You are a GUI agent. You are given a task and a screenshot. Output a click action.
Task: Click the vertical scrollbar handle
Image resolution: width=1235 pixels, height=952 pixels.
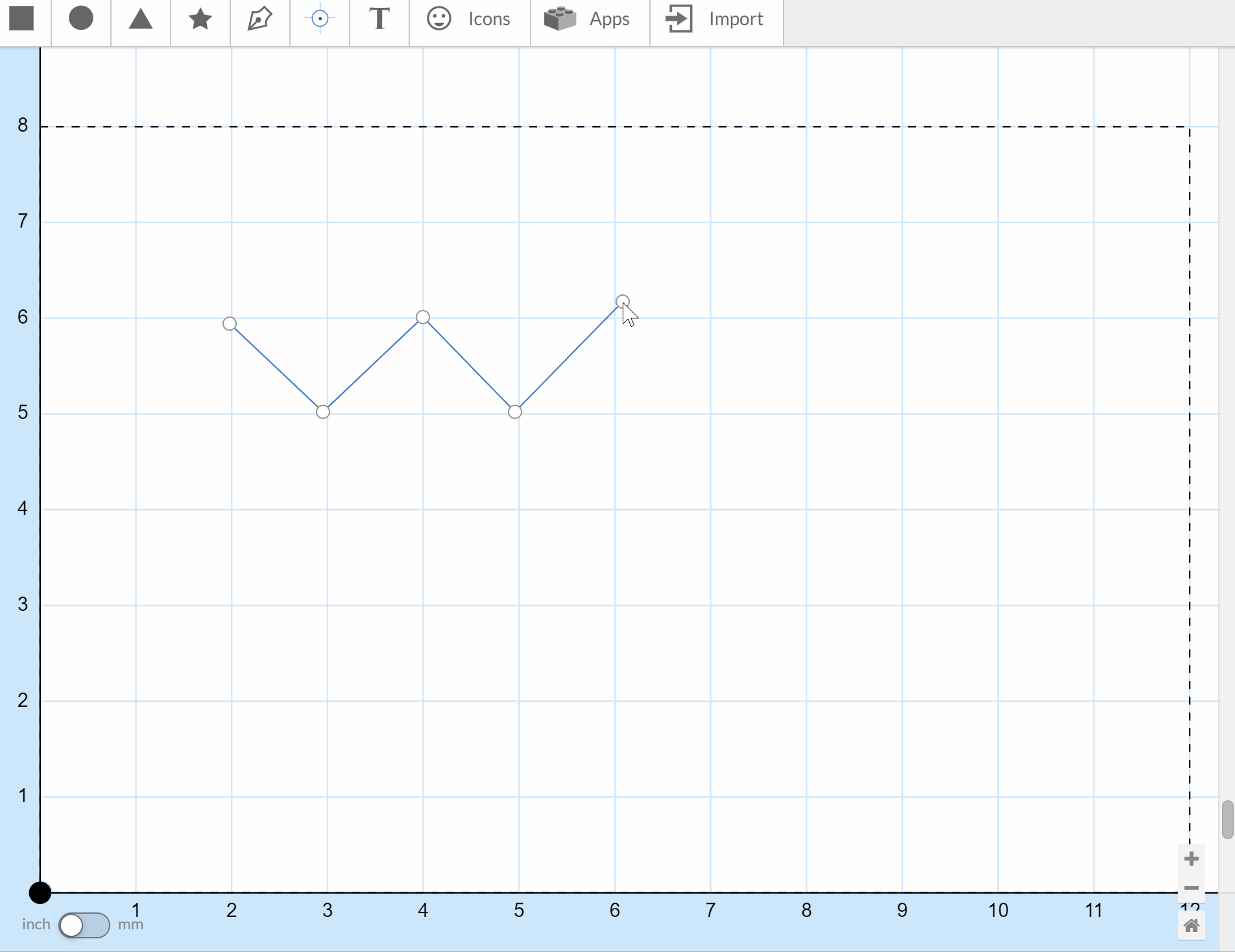[1227, 820]
